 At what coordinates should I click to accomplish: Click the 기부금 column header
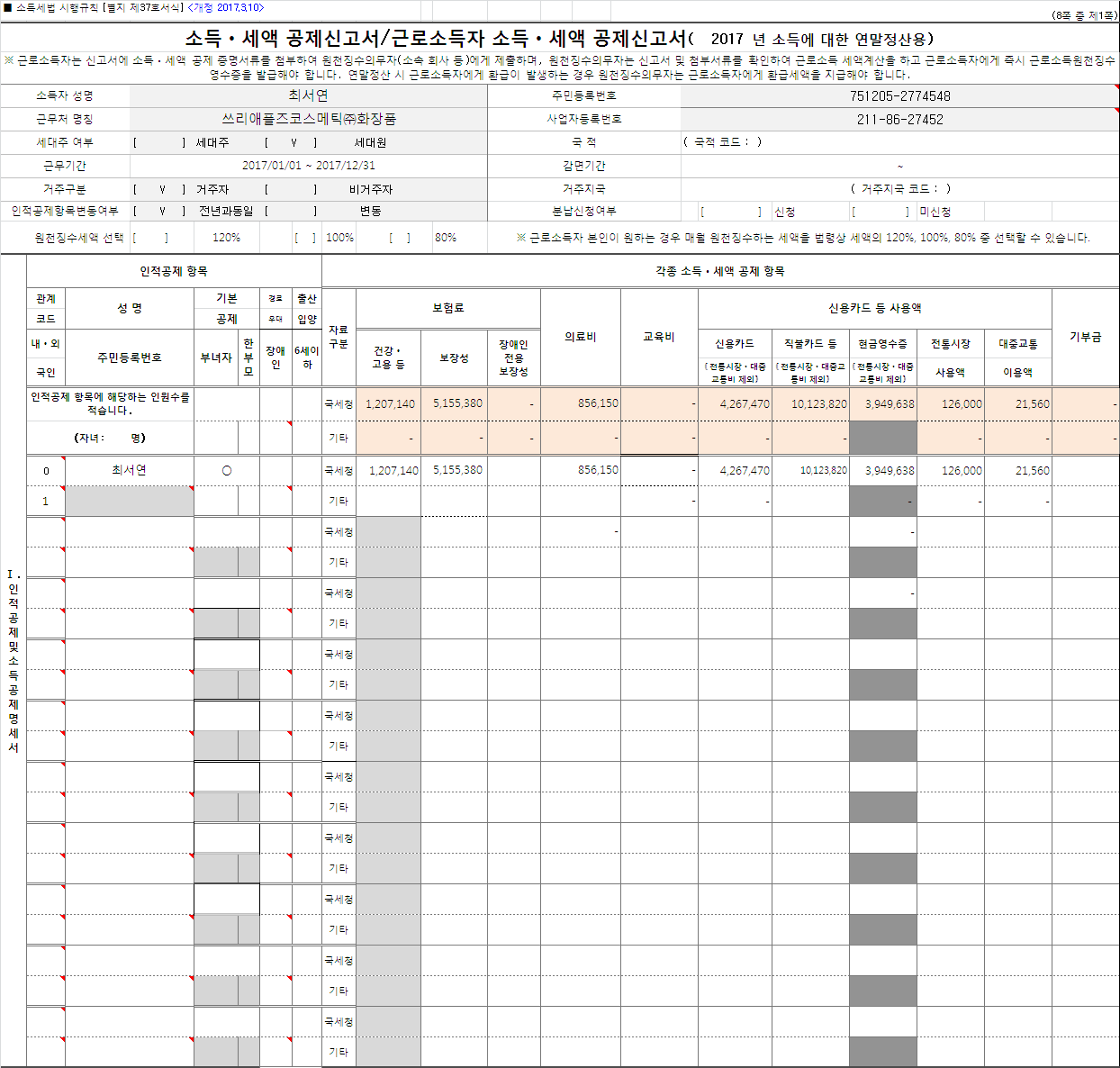pos(1086,337)
